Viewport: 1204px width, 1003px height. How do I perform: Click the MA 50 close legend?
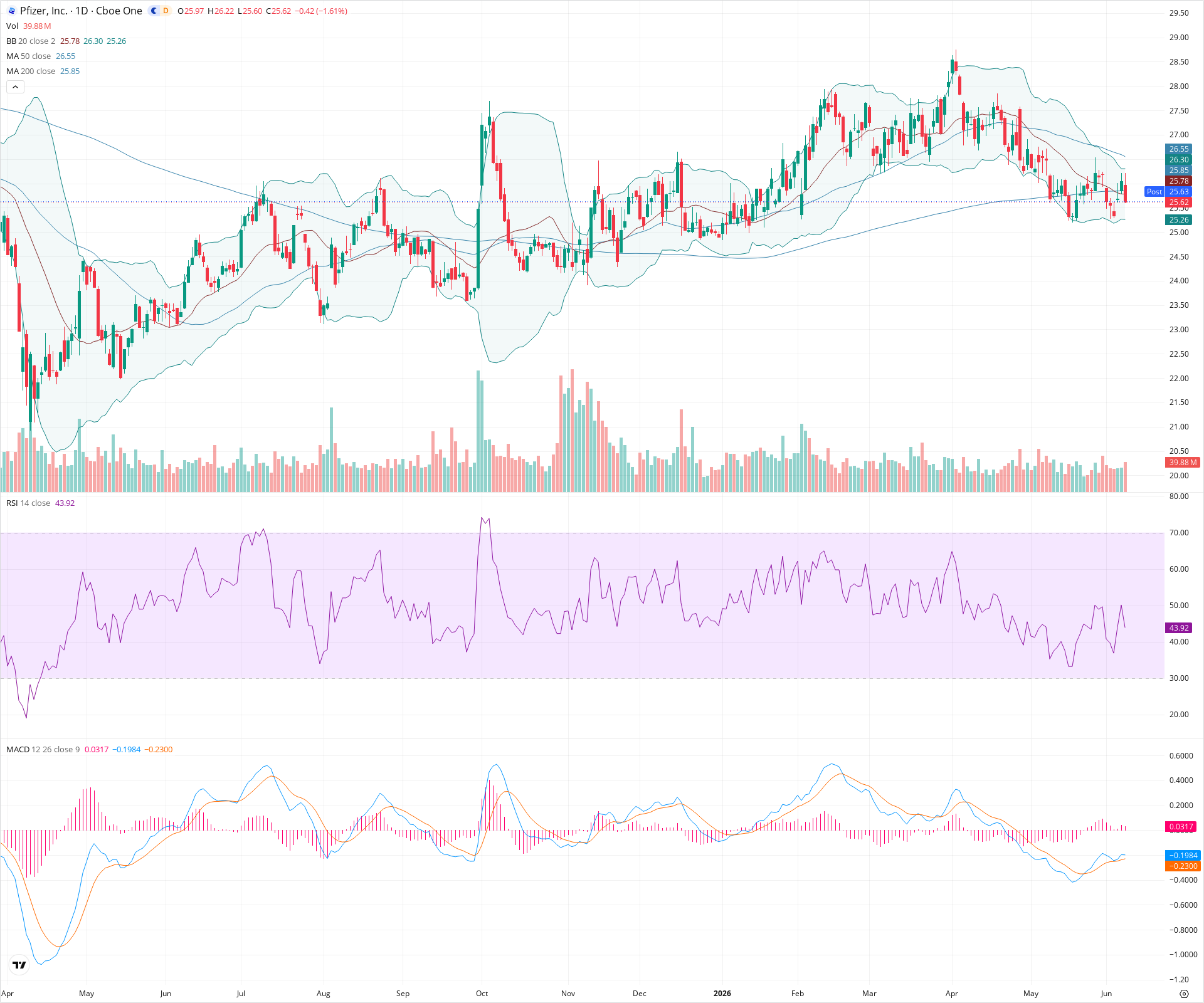tap(28, 56)
